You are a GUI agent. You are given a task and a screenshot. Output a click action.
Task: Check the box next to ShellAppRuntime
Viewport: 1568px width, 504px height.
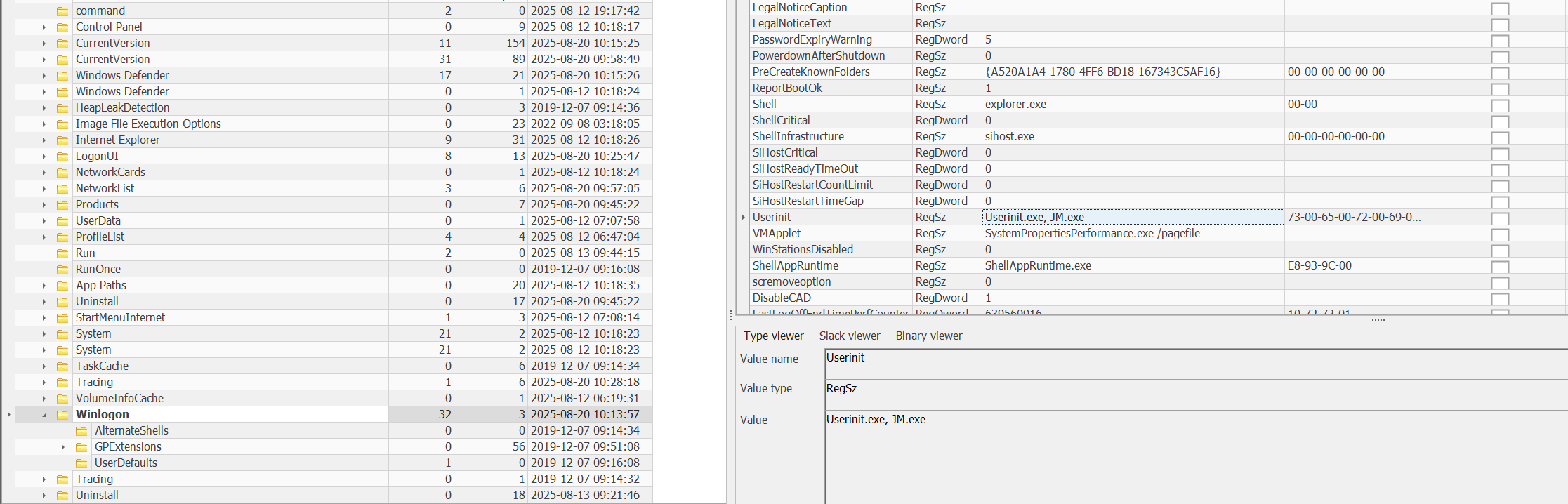click(1500, 267)
